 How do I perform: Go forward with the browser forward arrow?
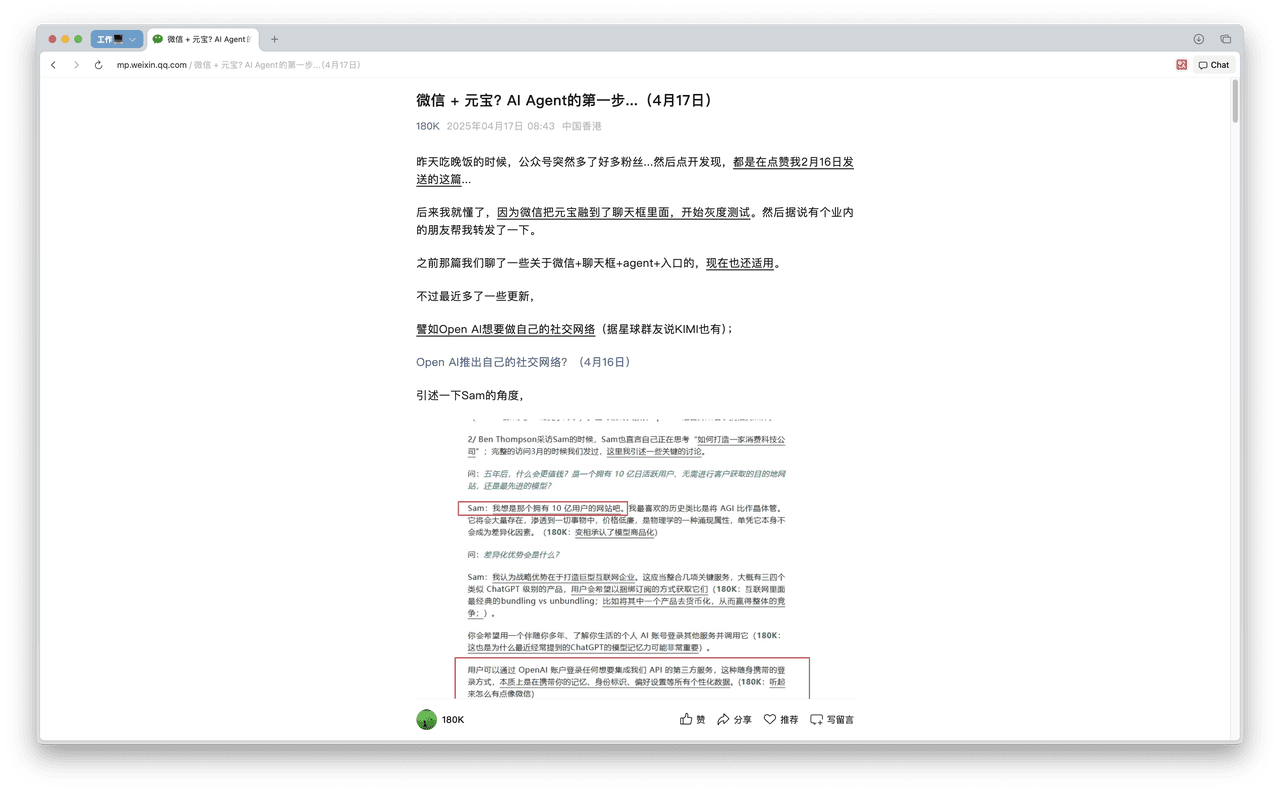click(76, 65)
